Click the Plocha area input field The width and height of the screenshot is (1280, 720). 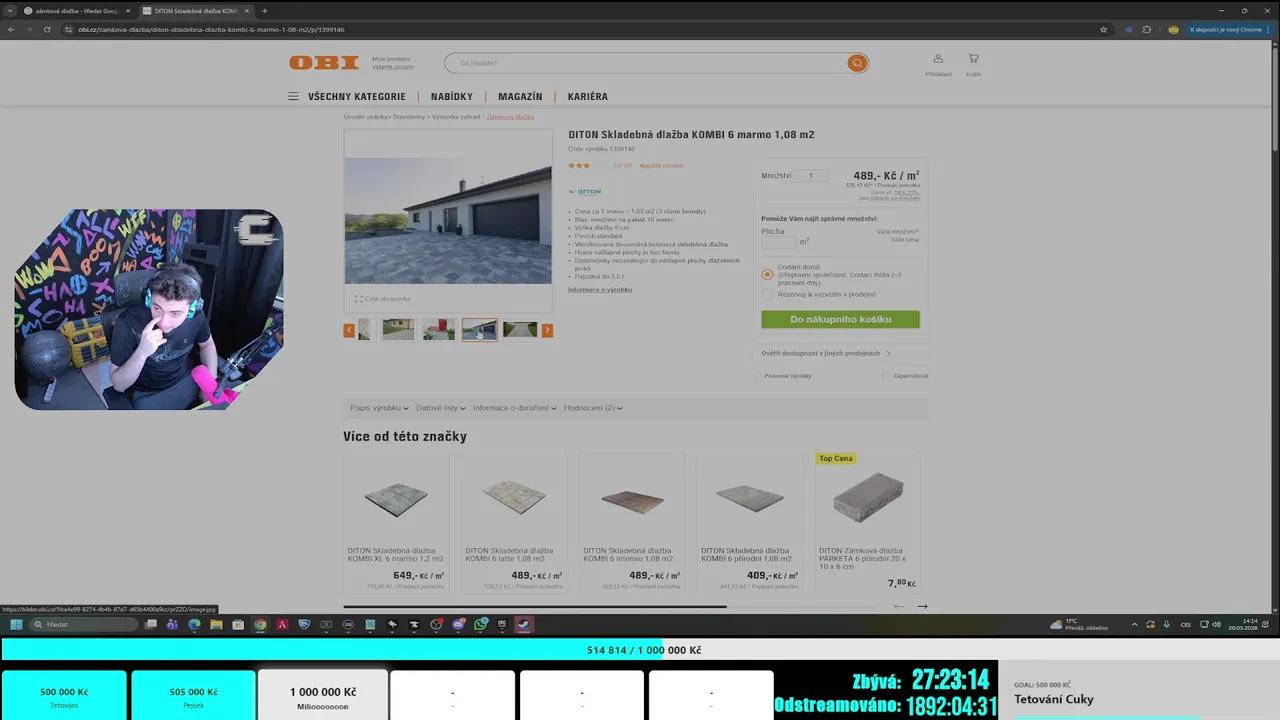coord(779,241)
